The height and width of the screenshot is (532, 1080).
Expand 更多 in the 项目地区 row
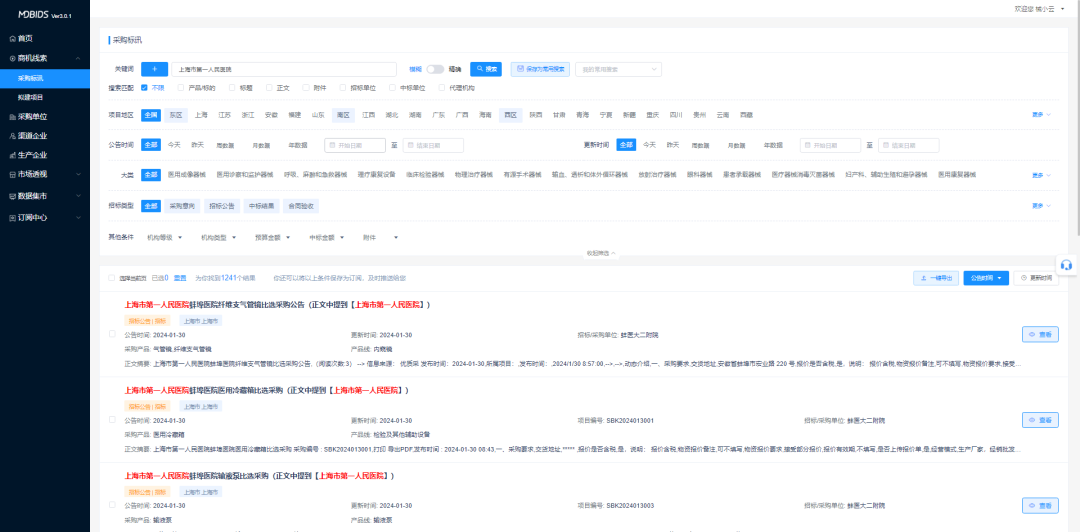(1041, 115)
